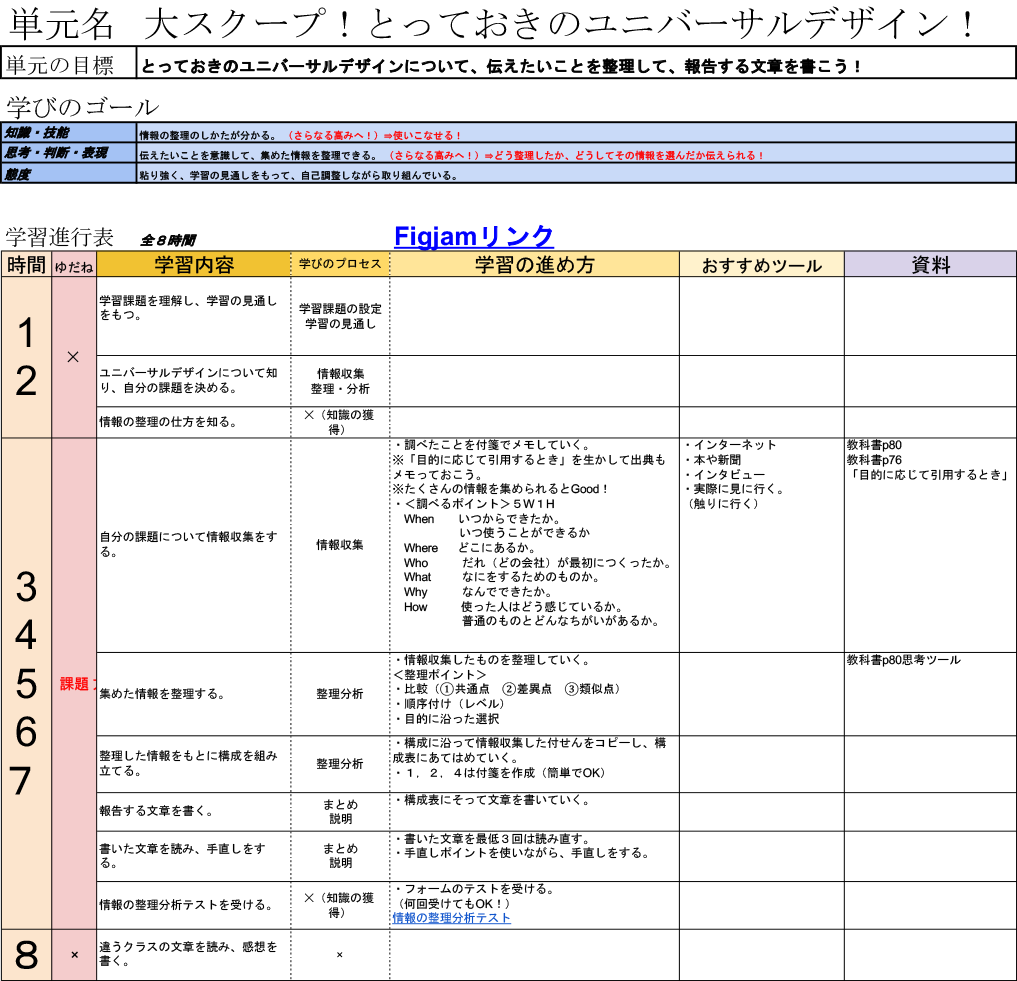This screenshot has width=1017, height=981.
Task: Click the 思考・判断・表現 label cell
Action: pos(68,154)
